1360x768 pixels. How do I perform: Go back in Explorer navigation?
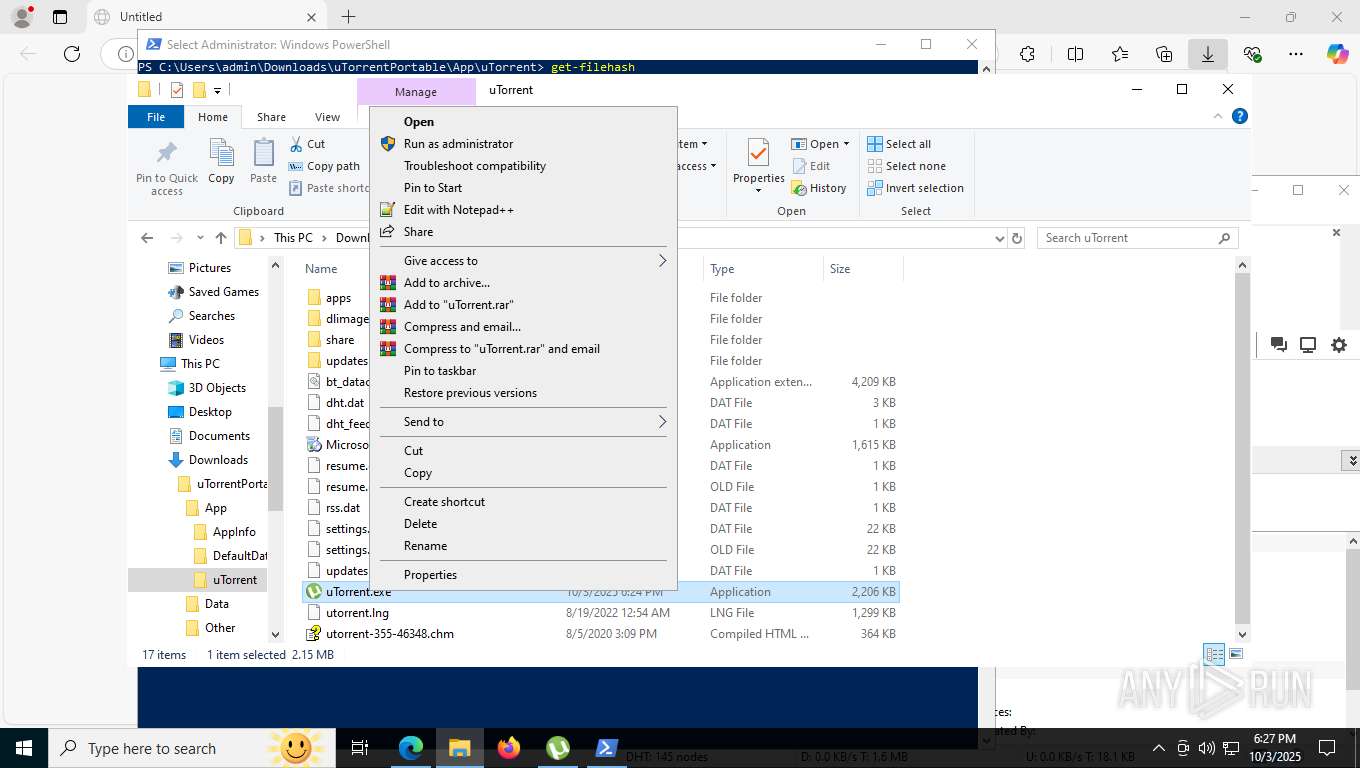click(147, 238)
